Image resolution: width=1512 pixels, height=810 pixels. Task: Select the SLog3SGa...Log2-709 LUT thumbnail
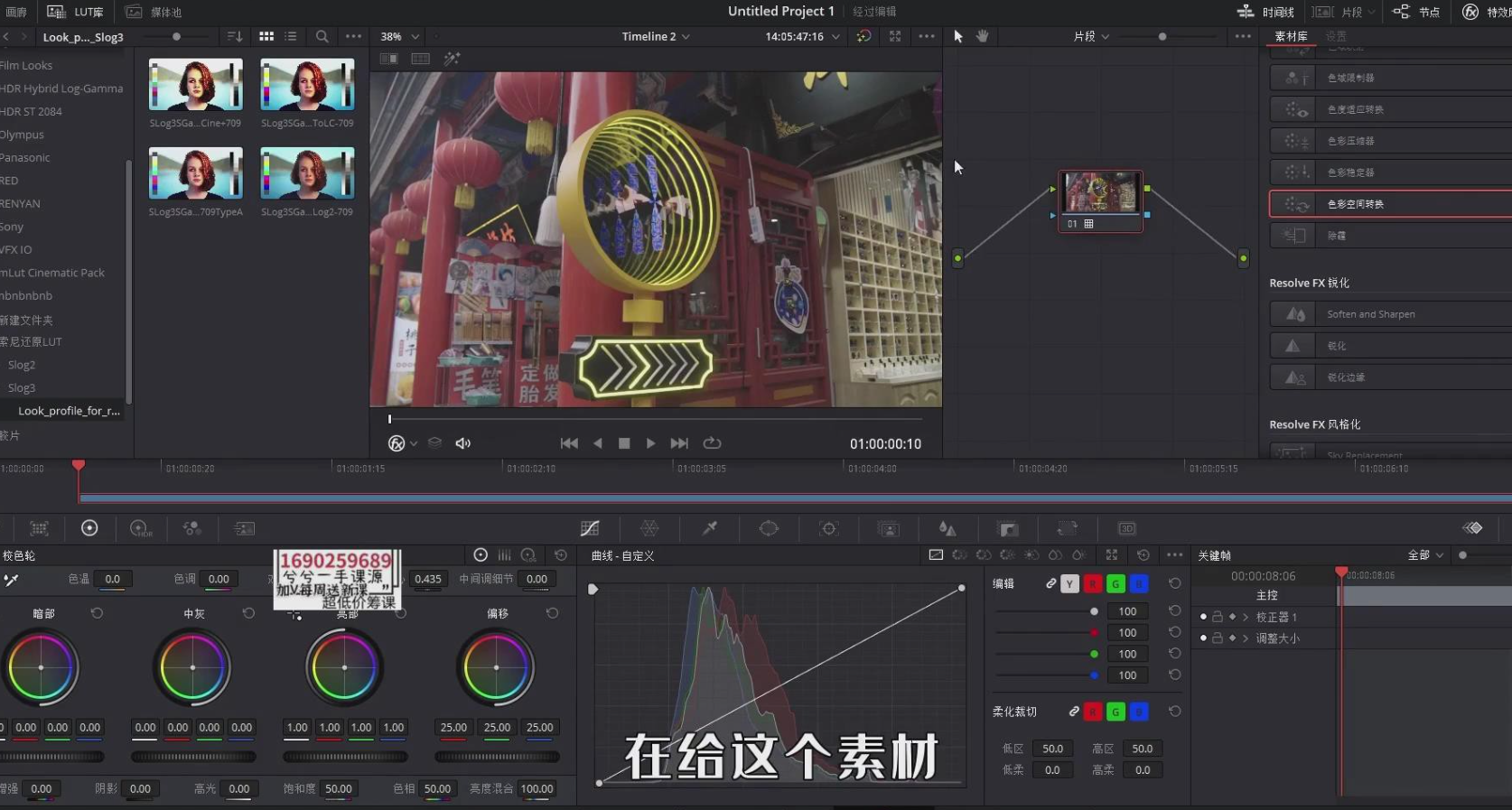pos(307,173)
